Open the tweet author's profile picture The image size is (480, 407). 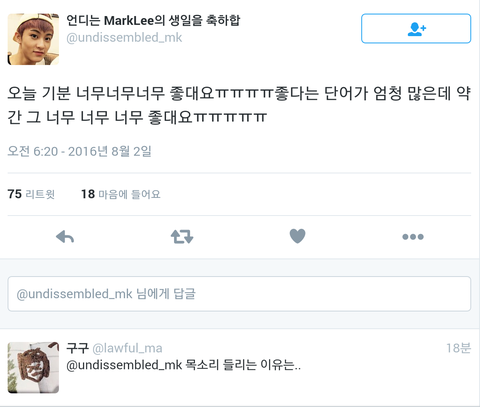click(33, 39)
